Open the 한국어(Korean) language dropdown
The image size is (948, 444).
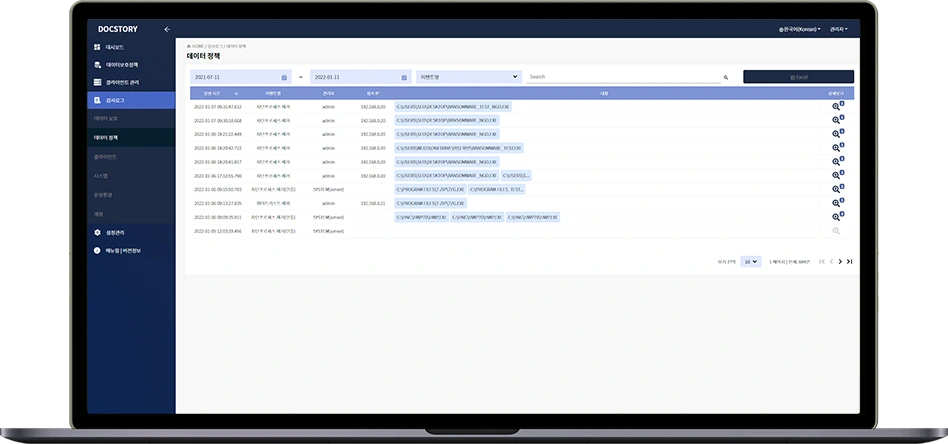799,29
